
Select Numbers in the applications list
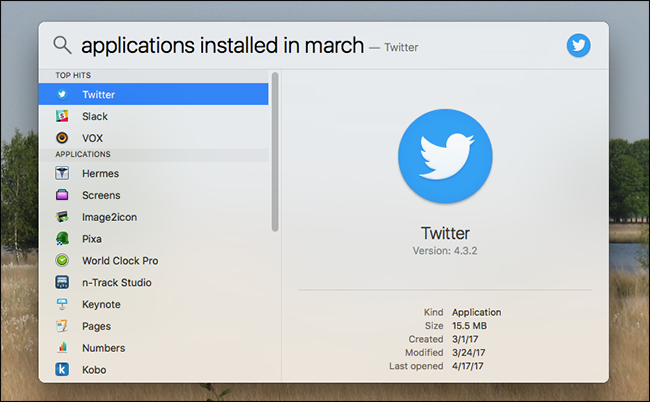[153, 348]
